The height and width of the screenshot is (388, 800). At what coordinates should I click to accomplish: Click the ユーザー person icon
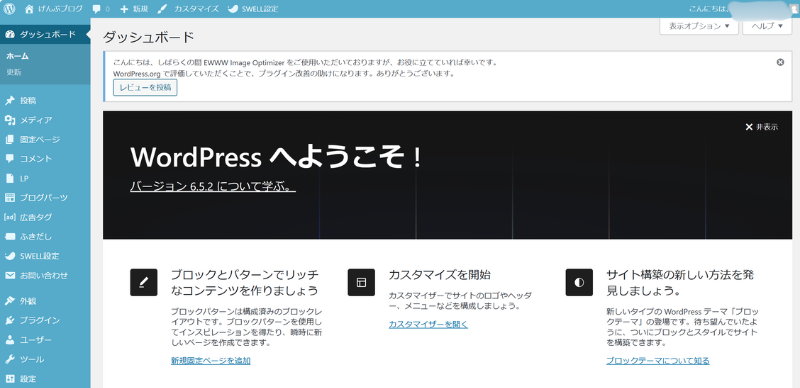(x=10, y=340)
